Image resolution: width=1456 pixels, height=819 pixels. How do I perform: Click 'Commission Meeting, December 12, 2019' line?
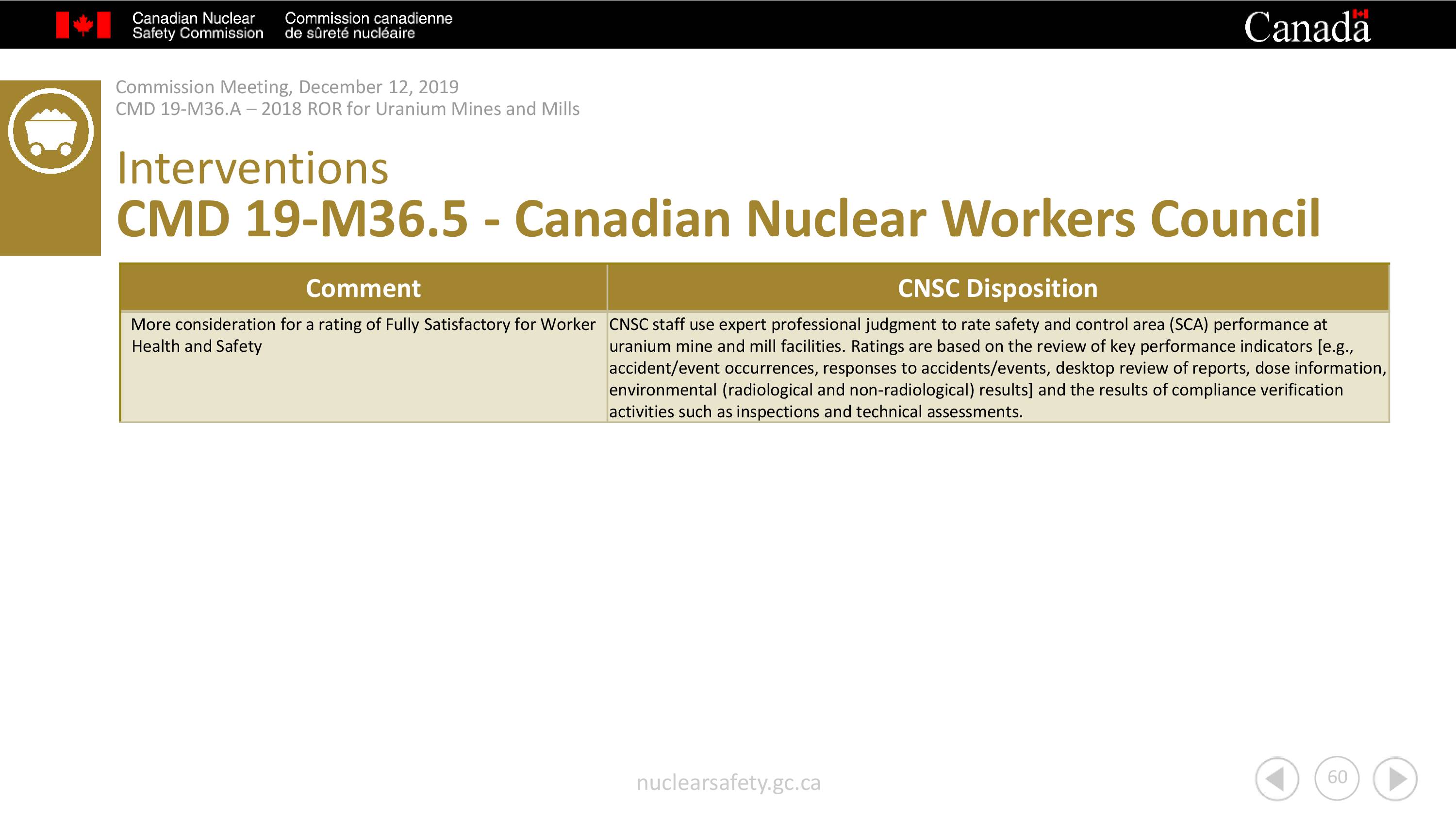pos(287,86)
